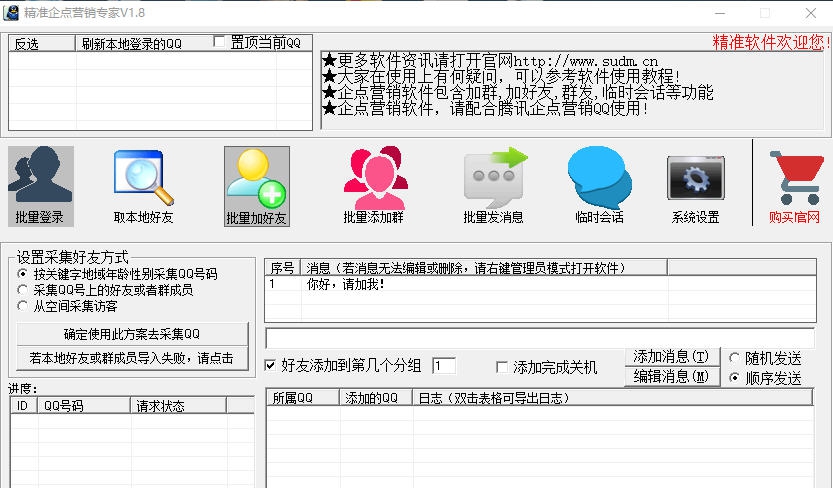Open the 临时会话 chat bubble tool
This screenshot has height=488, width=833.
point(599,186)
